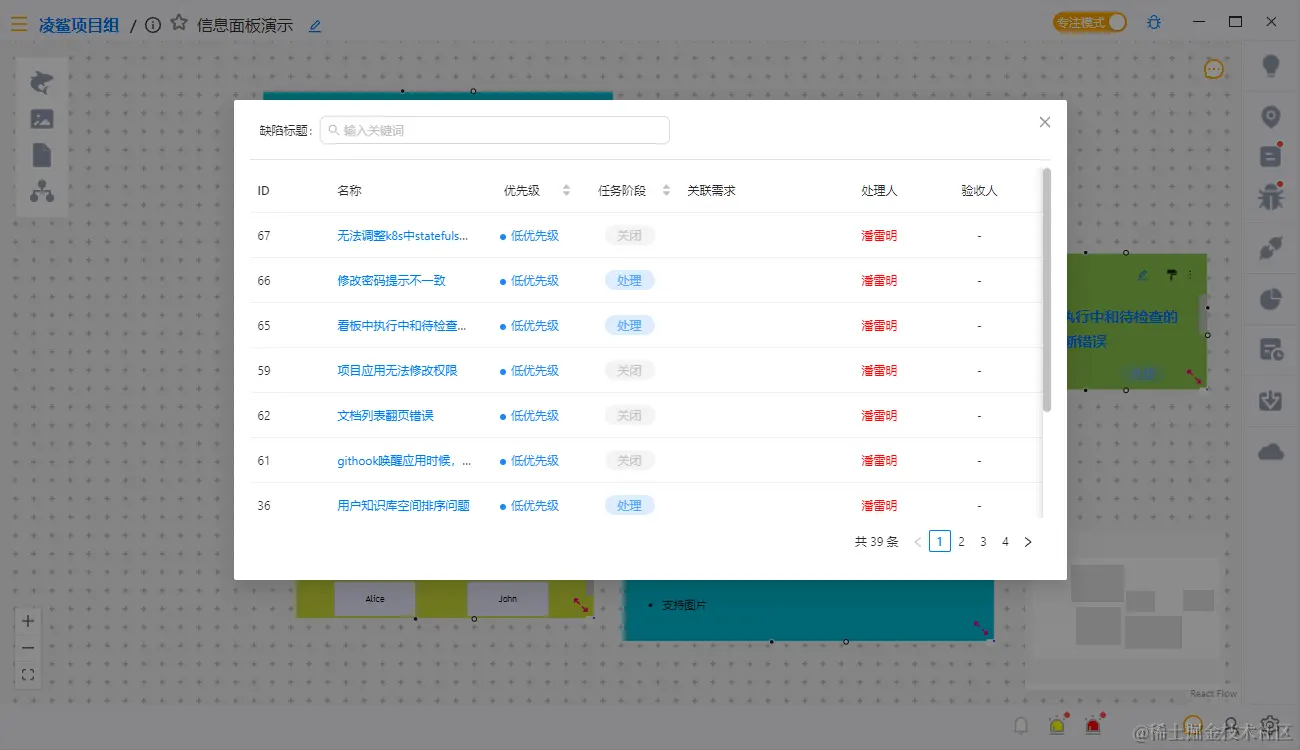Edit the board title with pencil icon

315,26
